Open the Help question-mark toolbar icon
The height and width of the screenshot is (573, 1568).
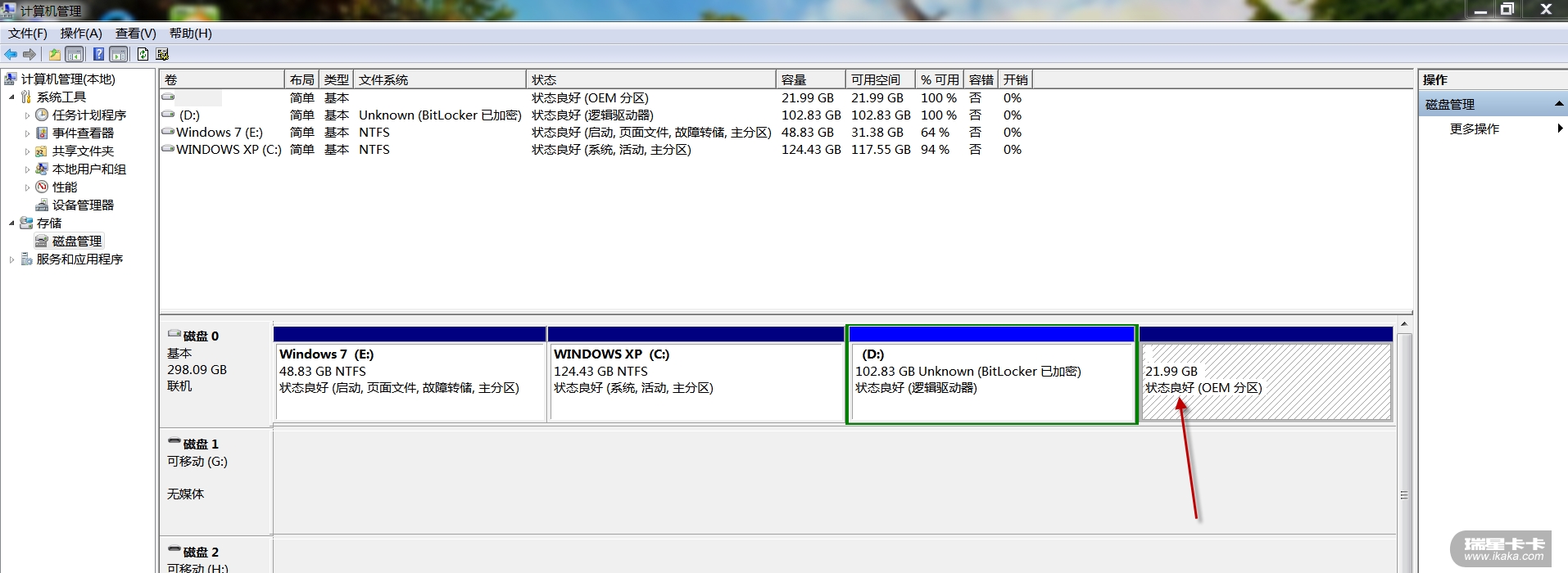click(x=98, y=54)
